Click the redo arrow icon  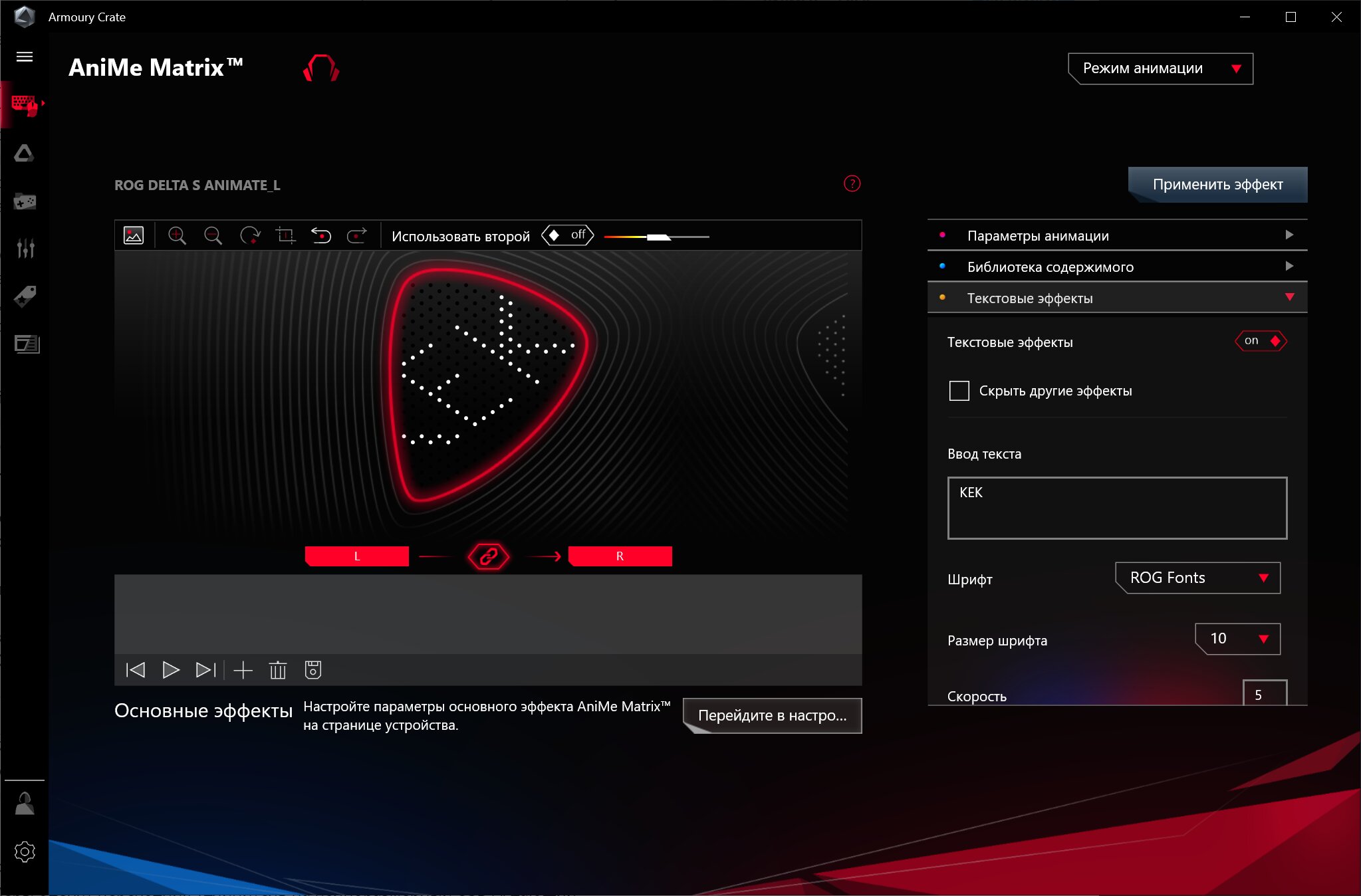pos(357,235)
